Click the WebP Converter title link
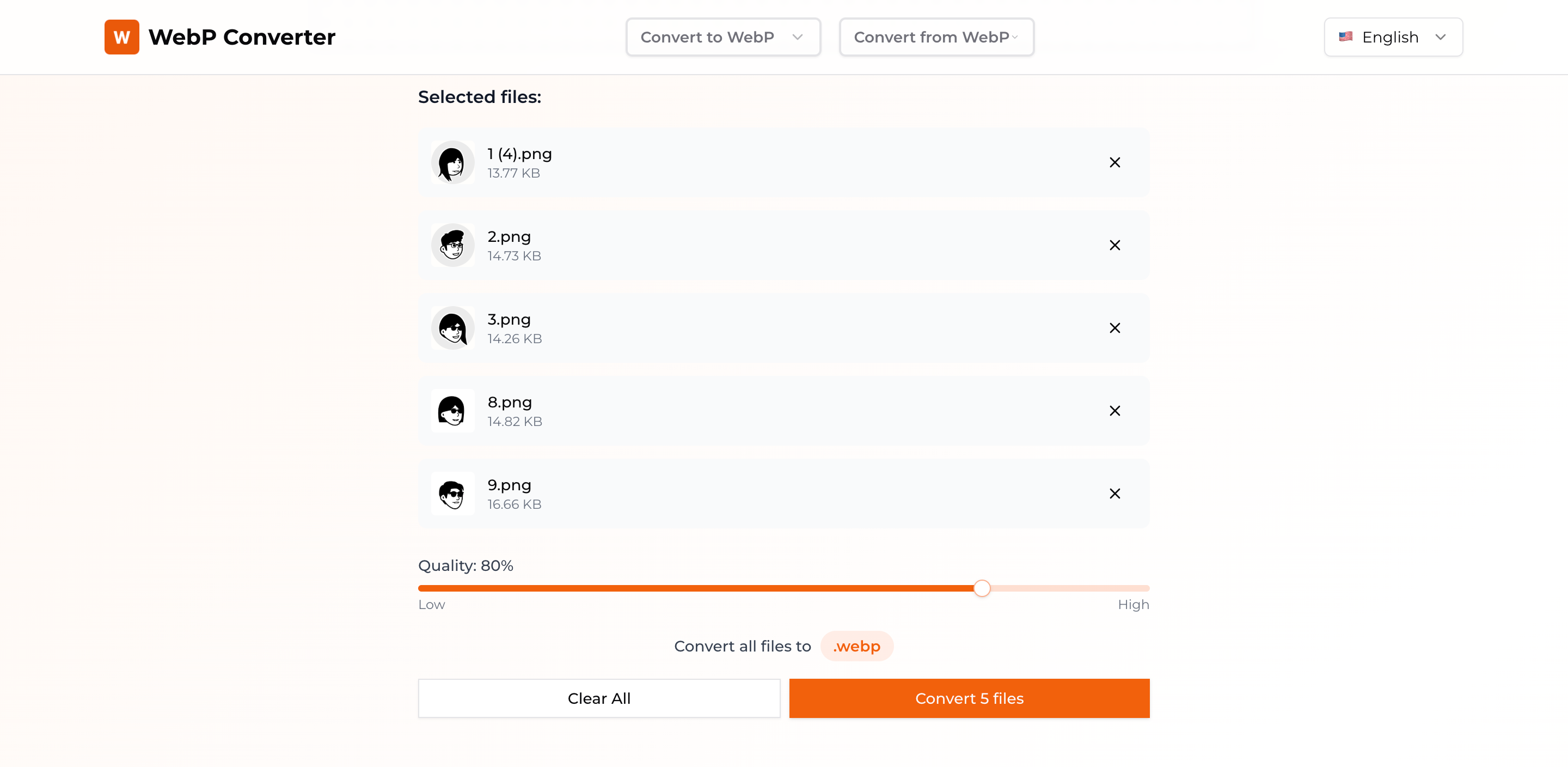The height and width of the screenshot is (767, 1568). pyautogui.click(x=242, y=37)
